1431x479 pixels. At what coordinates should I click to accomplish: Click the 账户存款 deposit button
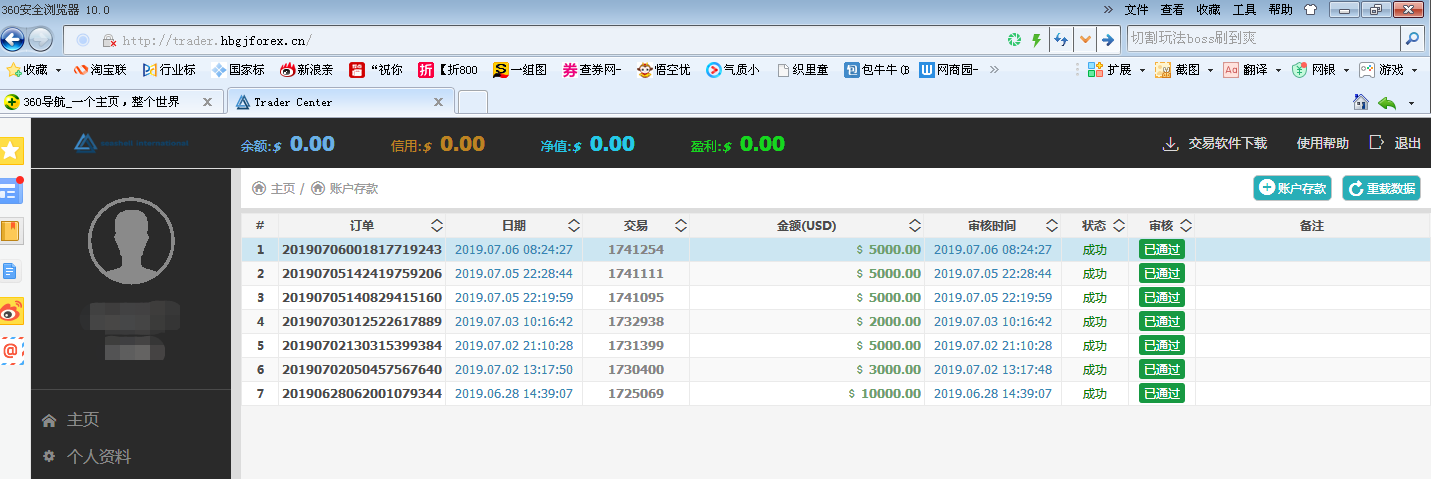1292,188
